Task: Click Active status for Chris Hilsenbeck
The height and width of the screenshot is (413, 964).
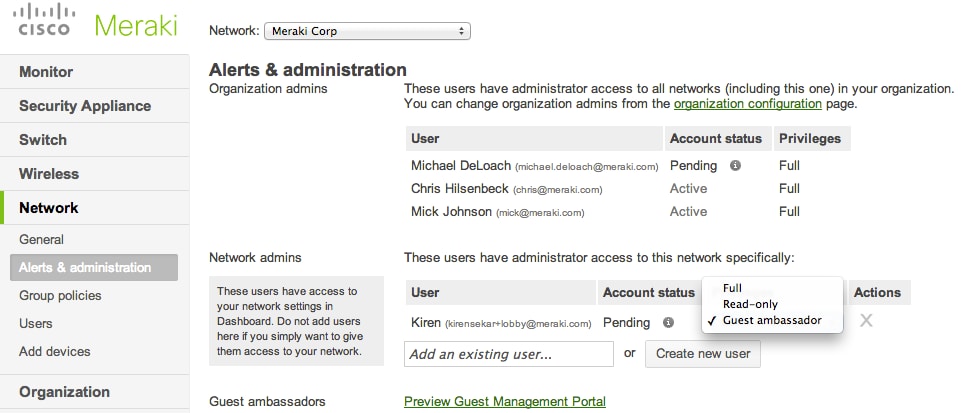Action: tap(689, 189)
